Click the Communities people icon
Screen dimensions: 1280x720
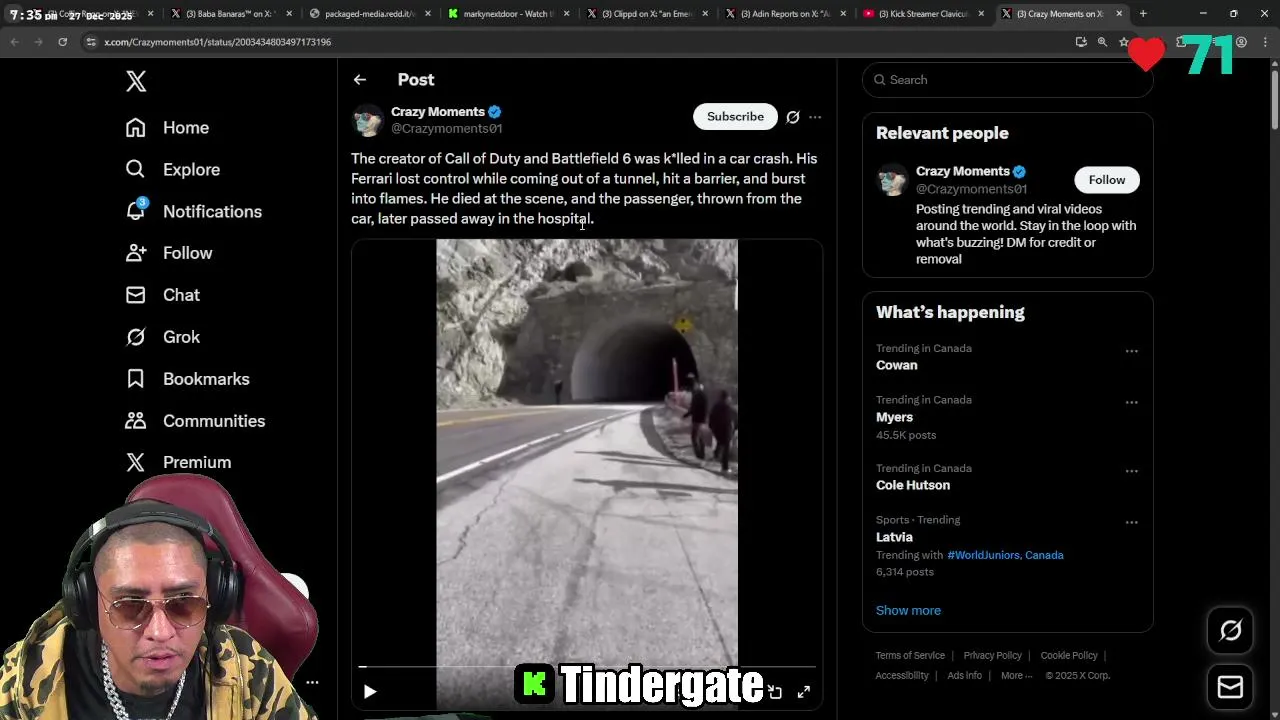pyautogui.click(x=136, y=421)
